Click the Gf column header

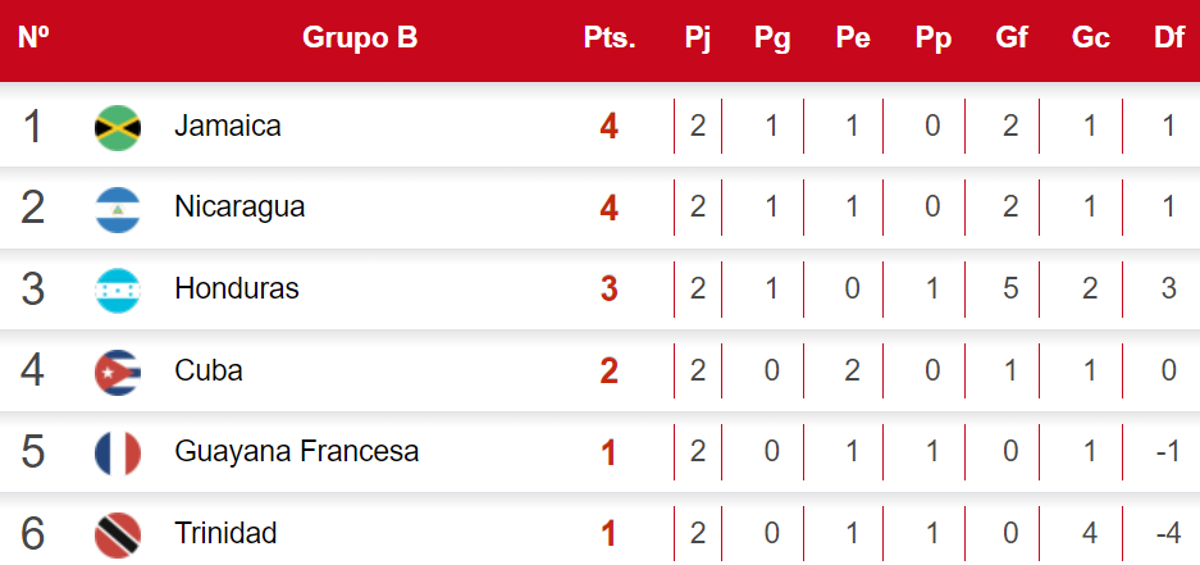tap(1011, 38)
